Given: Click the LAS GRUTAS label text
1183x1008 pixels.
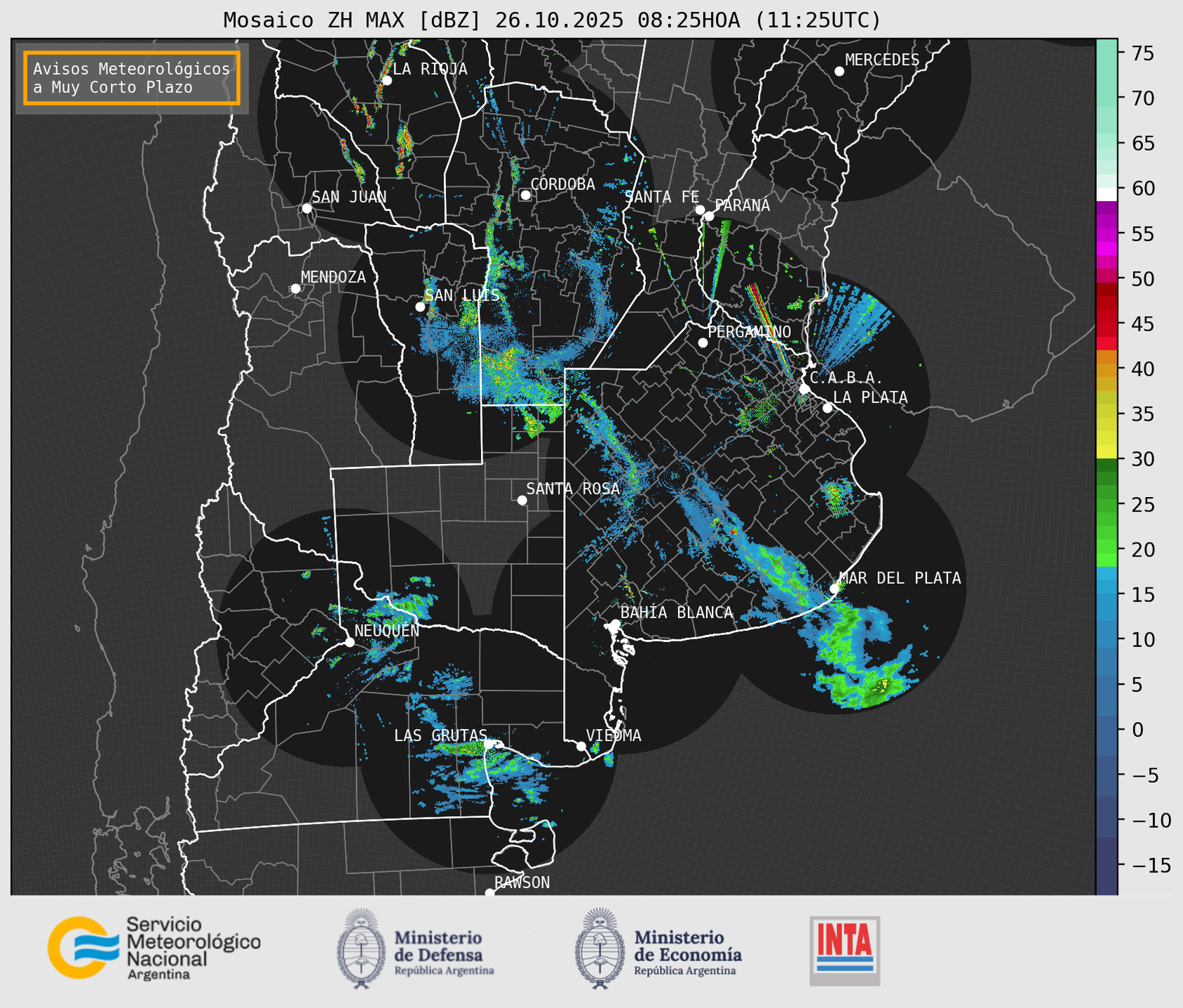Looking at the screenshot, I should [440, 735].
